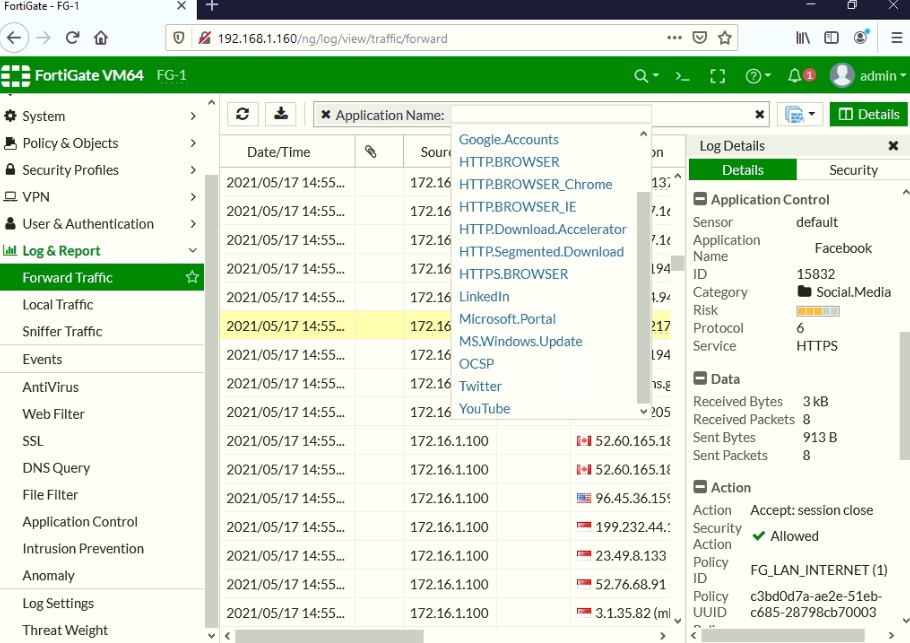Click the green Details button
This screenshot has width=910, height=643.
coord(868,113)
